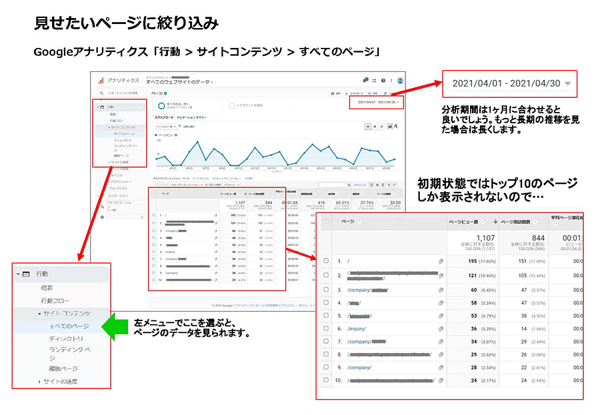Click the user account avatar in the Analytics header
This screenshot has width=600, height=415.
pos(400,80)
